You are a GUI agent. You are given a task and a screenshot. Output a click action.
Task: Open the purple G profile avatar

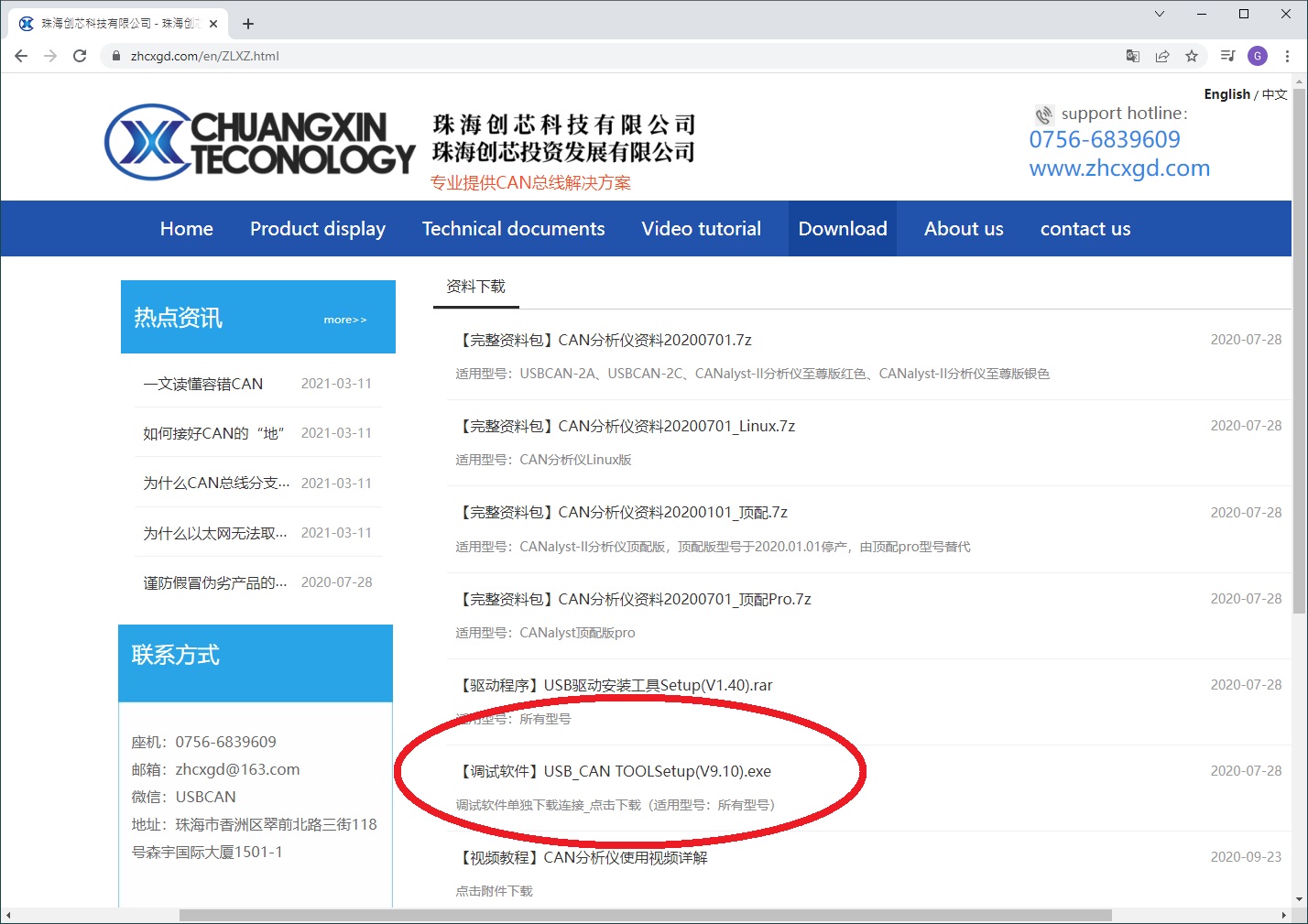(1258, 56)
